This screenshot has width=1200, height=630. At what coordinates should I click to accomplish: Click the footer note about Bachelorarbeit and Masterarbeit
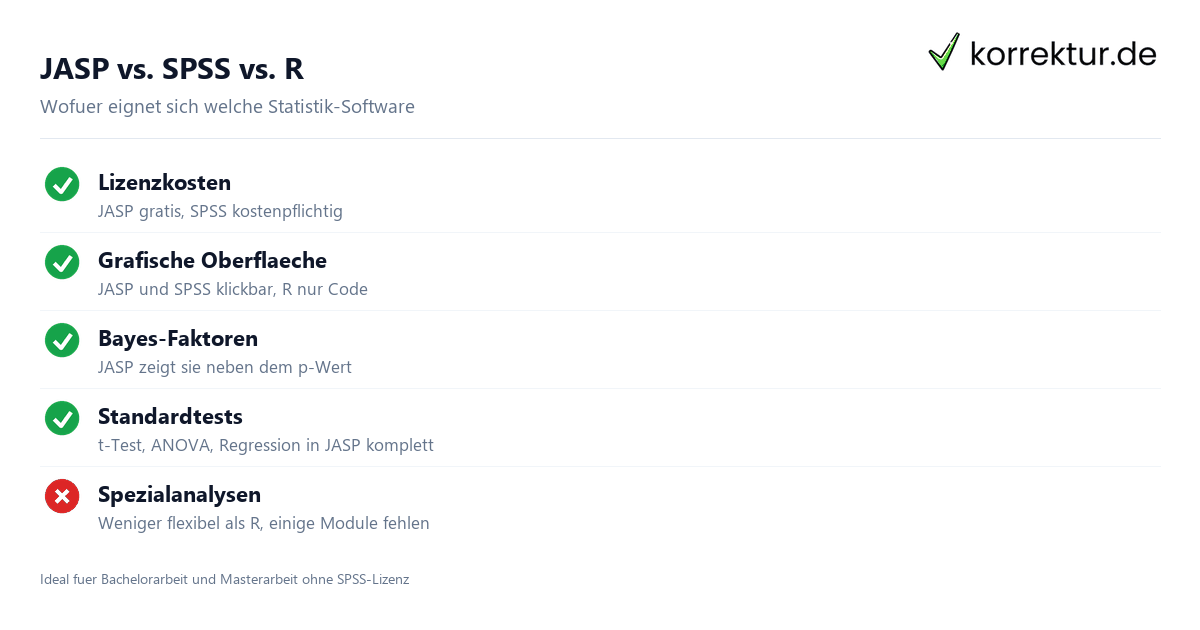coord(225,579)
